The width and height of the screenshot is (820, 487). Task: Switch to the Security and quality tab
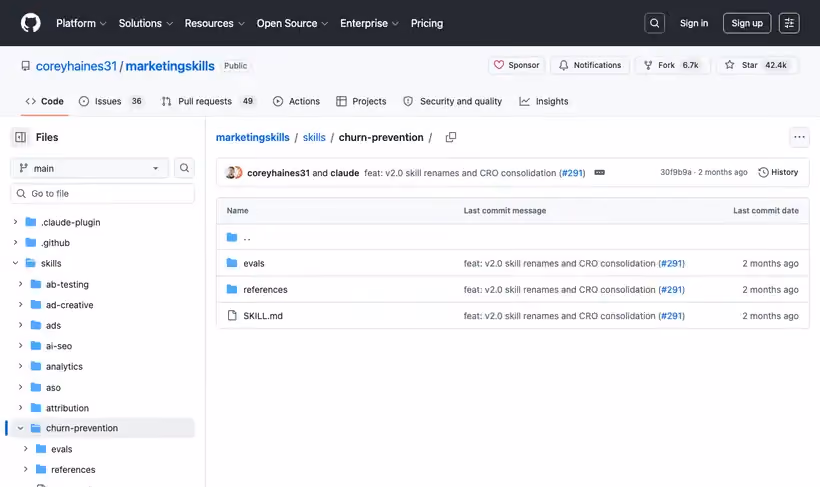pos(452,101)
